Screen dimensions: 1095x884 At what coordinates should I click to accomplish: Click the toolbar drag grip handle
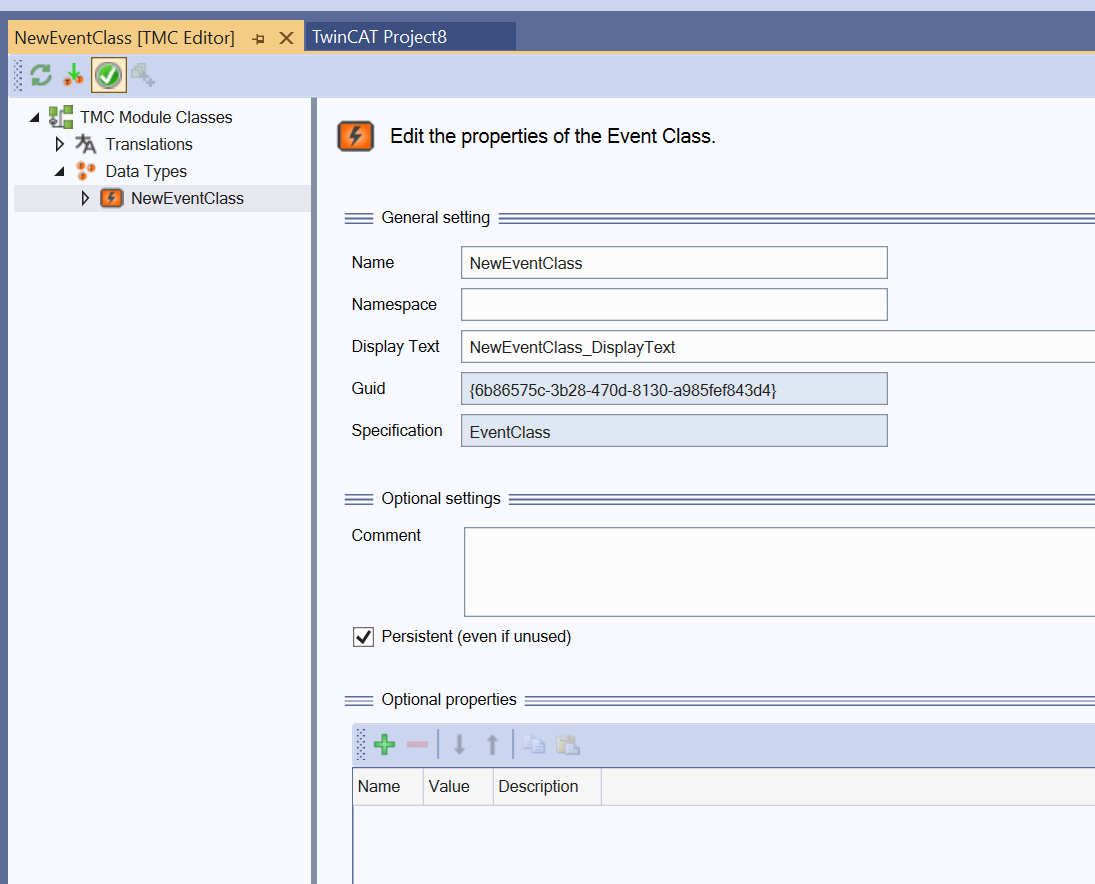(18, 75)
